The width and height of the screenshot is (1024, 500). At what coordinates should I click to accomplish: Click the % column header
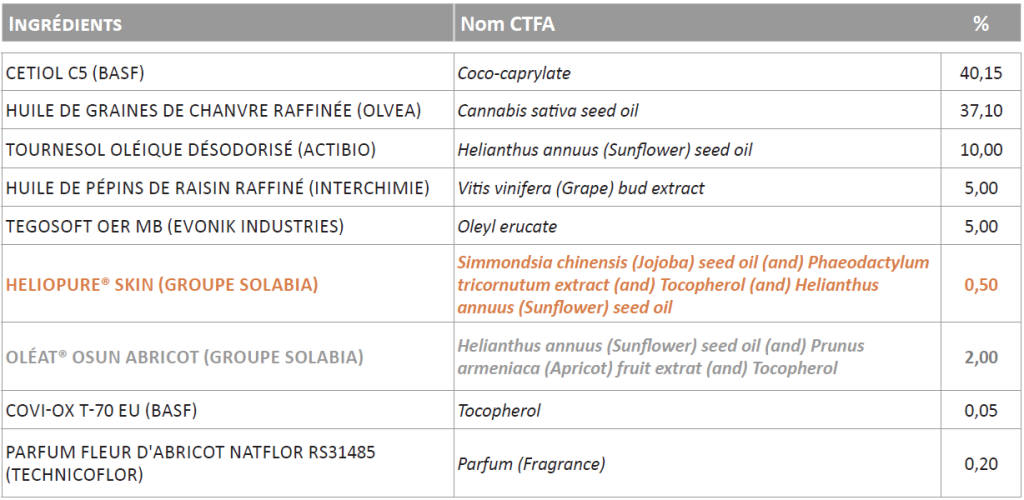tap(981, 23)
